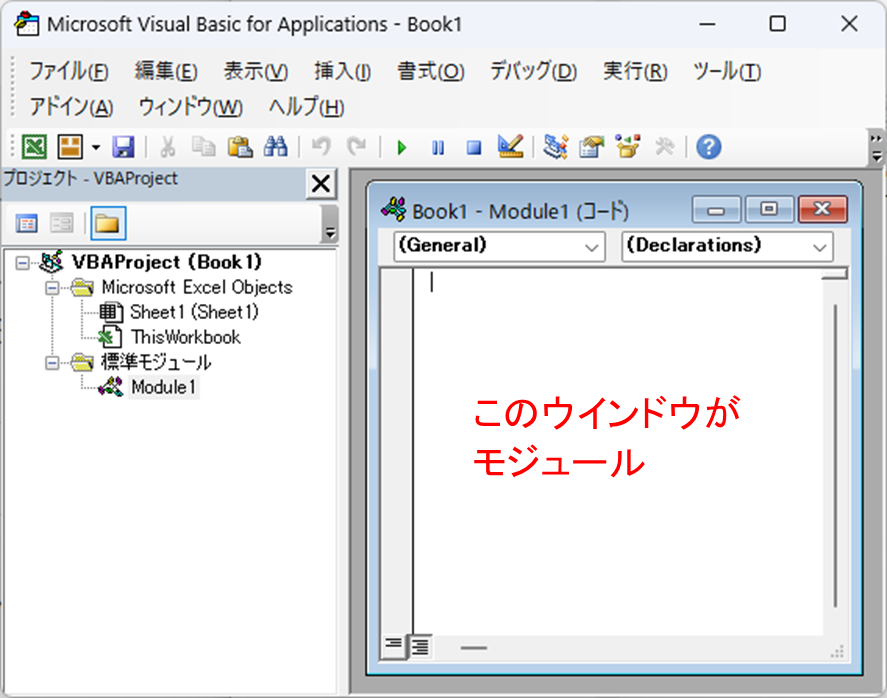This screenshot has height=698, width=887.
Task: Click the Module1 code window title icon
Action: [x=394, y=210]
